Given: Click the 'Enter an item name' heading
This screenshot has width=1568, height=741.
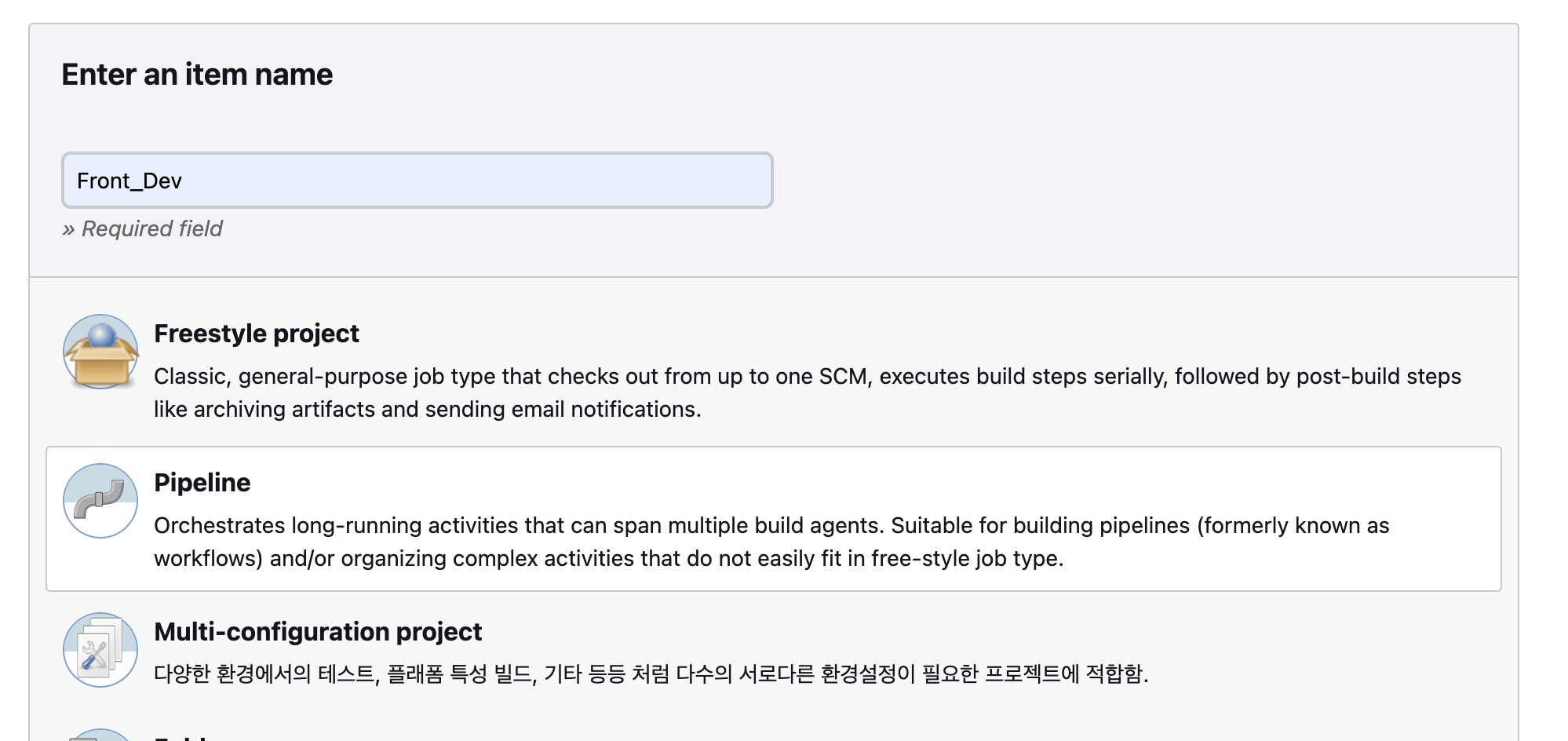Looking at the screenshot, I should pyautogui.click(x=197, y=75).
